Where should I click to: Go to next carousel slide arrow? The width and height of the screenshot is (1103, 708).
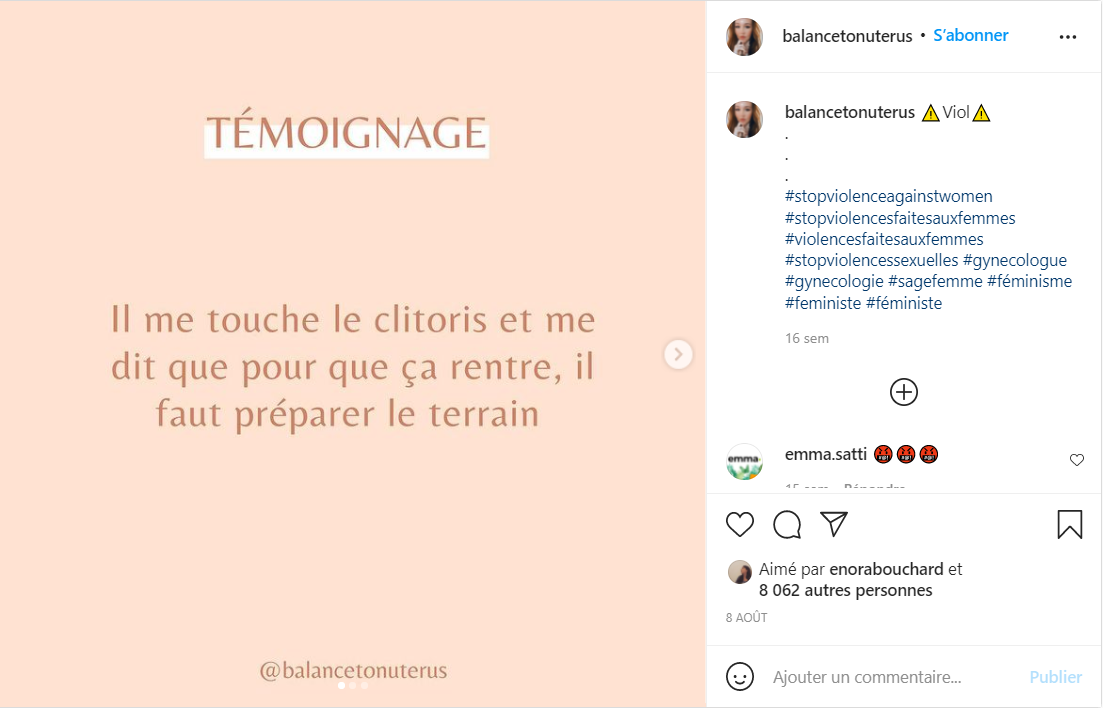[678, 354]
